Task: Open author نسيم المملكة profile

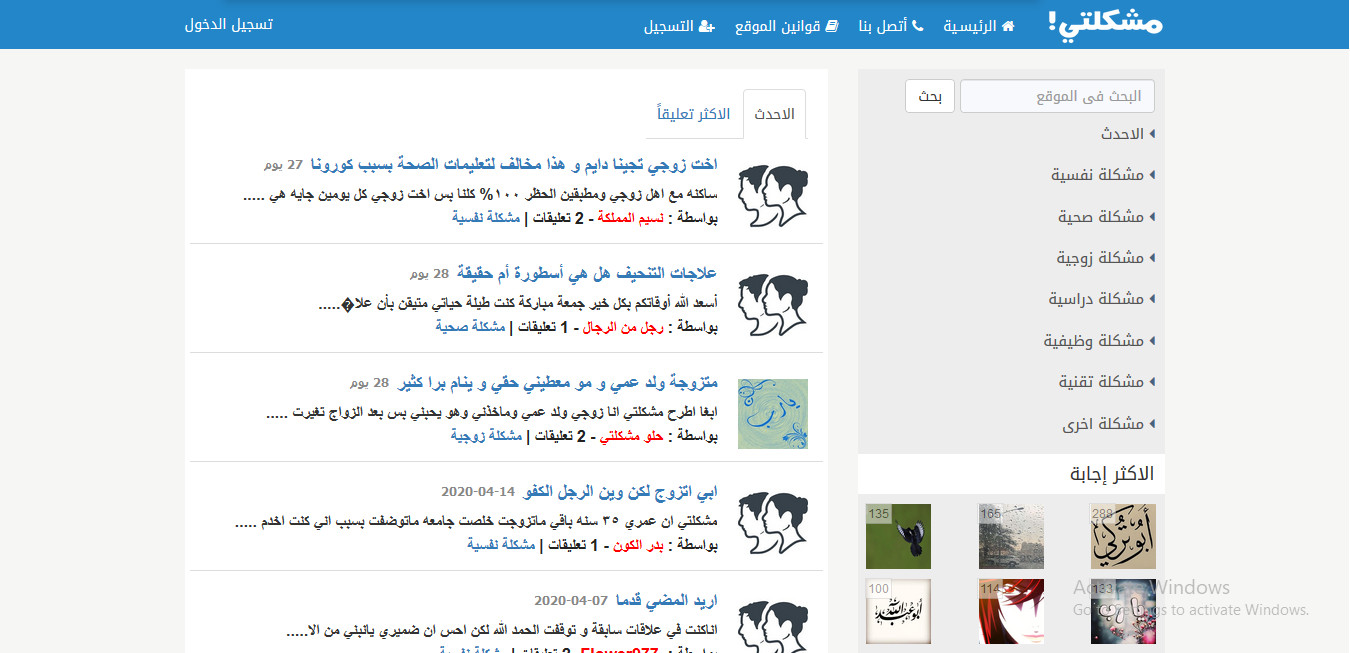Action: pyautogui.click(x=630, y=217)
